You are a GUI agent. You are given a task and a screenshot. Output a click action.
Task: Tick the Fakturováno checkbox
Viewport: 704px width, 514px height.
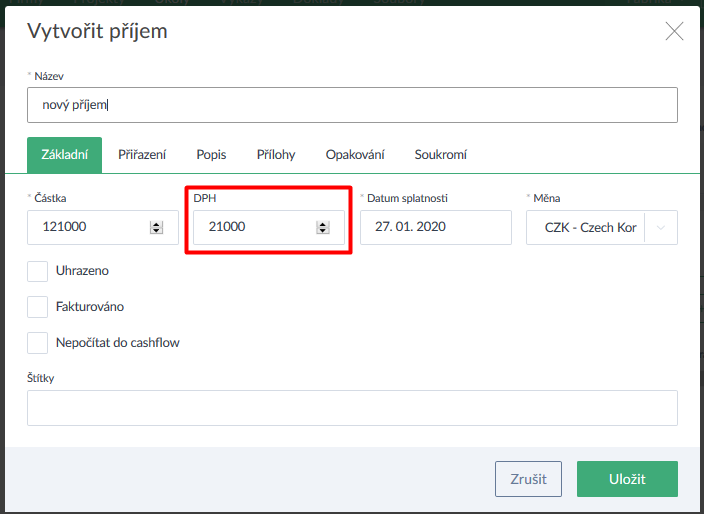click(x=38, y=307)
